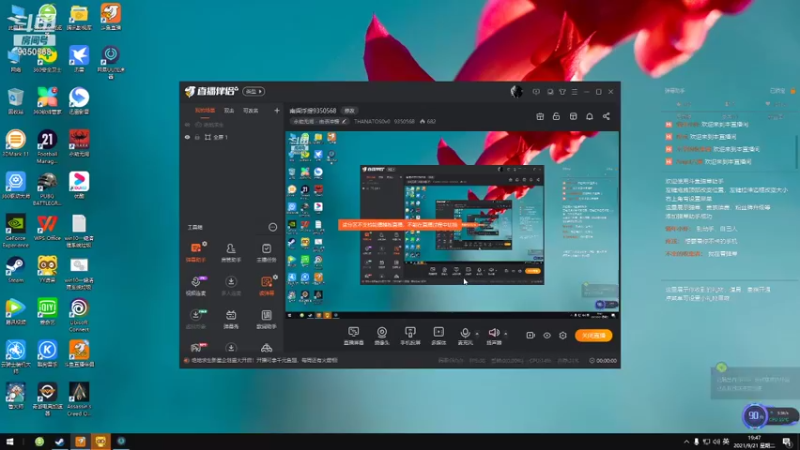Open the data assistant tool in toolbox
Image resolution: width=800 pixels, height=450 pixels.
click(266, 319)
